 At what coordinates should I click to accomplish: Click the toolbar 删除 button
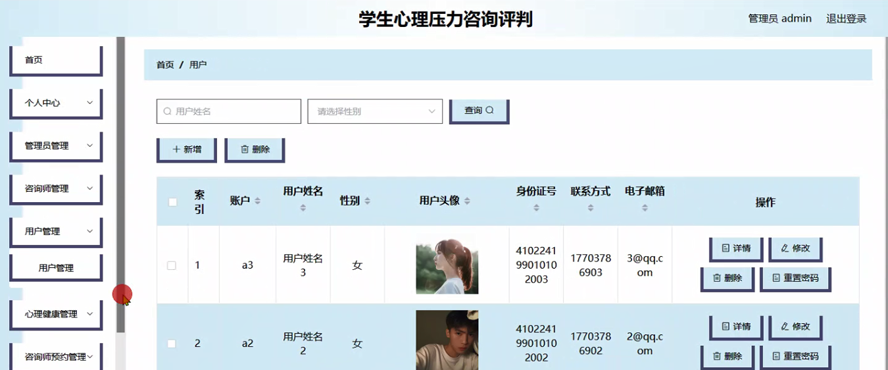(x=255, y=150)
